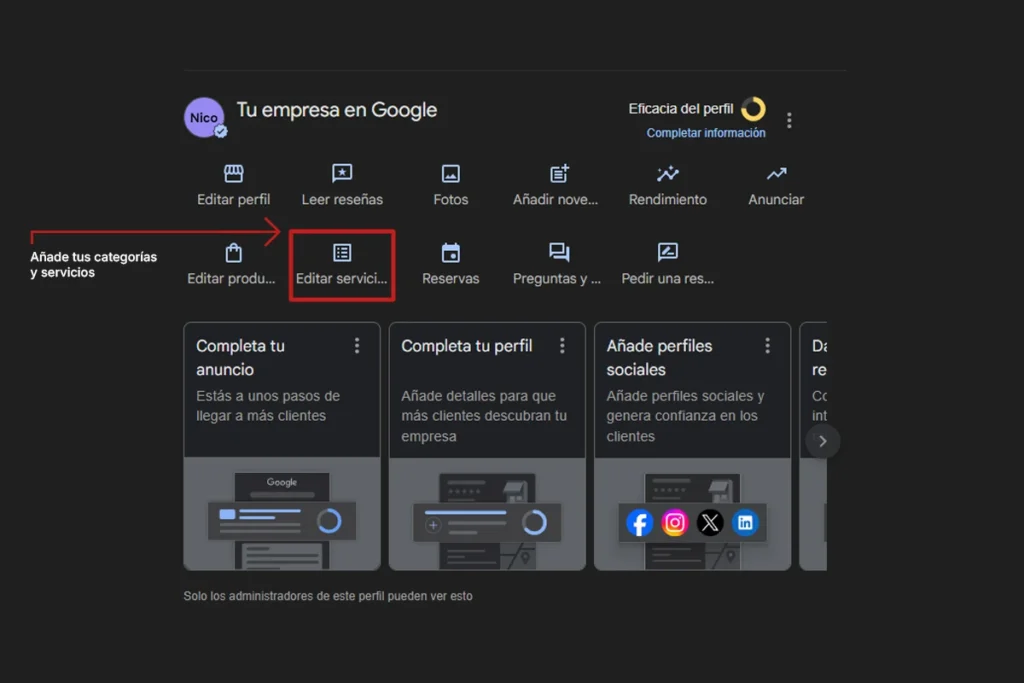The height and width of the screenshot is (683, 1024).
Task: Select the Completa tu perfil title
Action: point(467,346)
